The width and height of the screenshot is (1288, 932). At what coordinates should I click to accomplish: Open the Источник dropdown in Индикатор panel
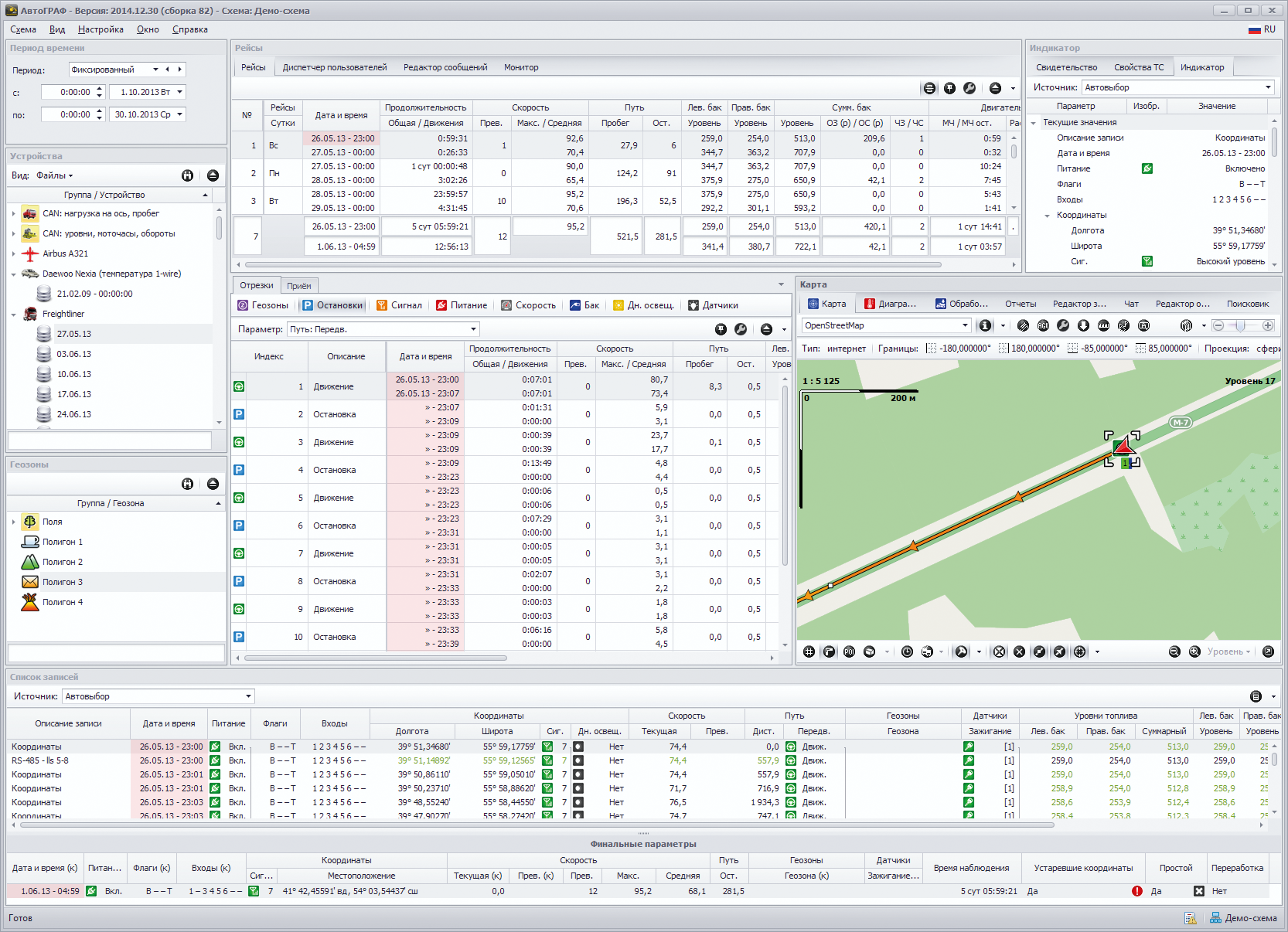click(x=1268, y=87)
